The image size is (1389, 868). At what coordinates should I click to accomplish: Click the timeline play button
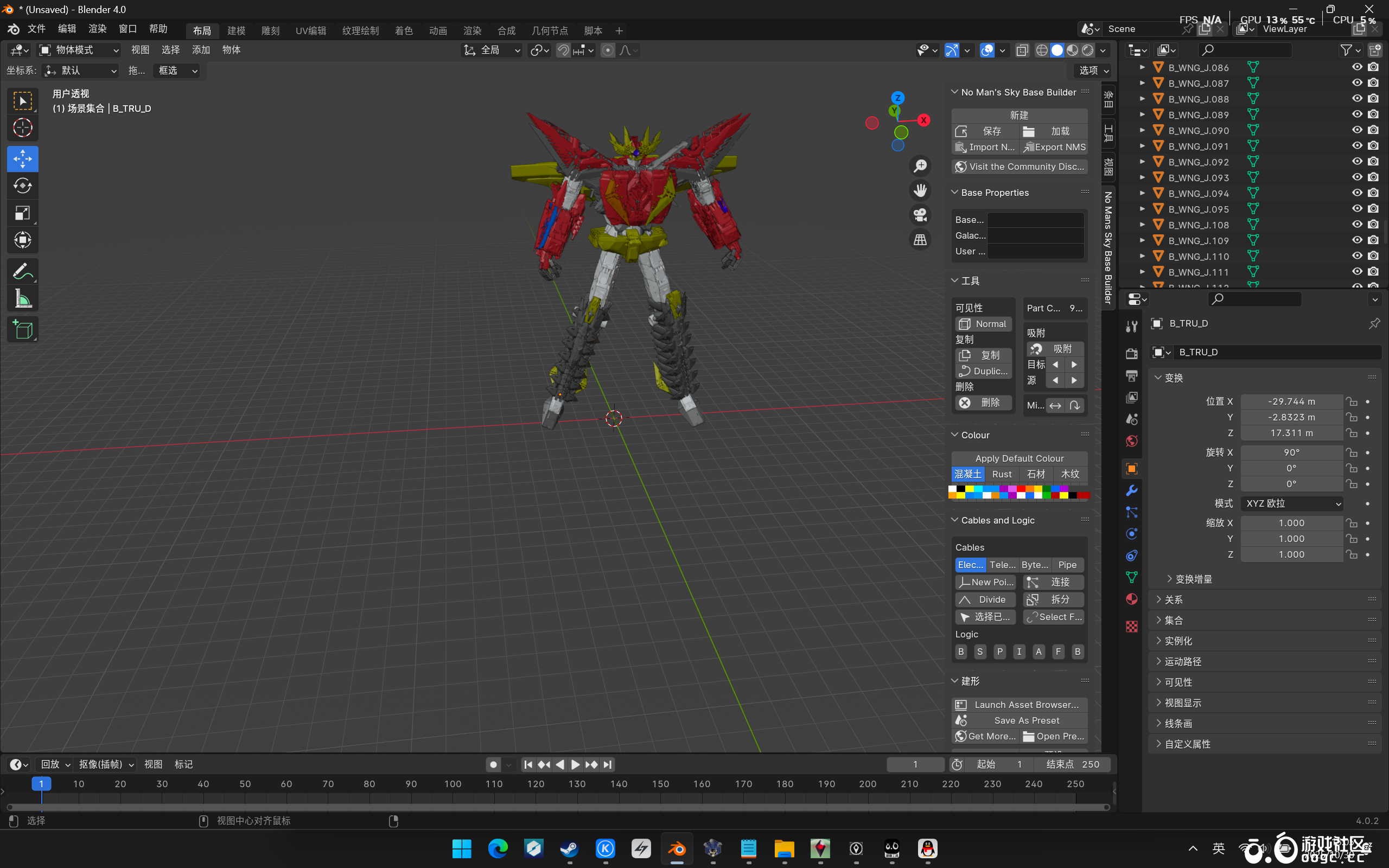tap(575, 764)
